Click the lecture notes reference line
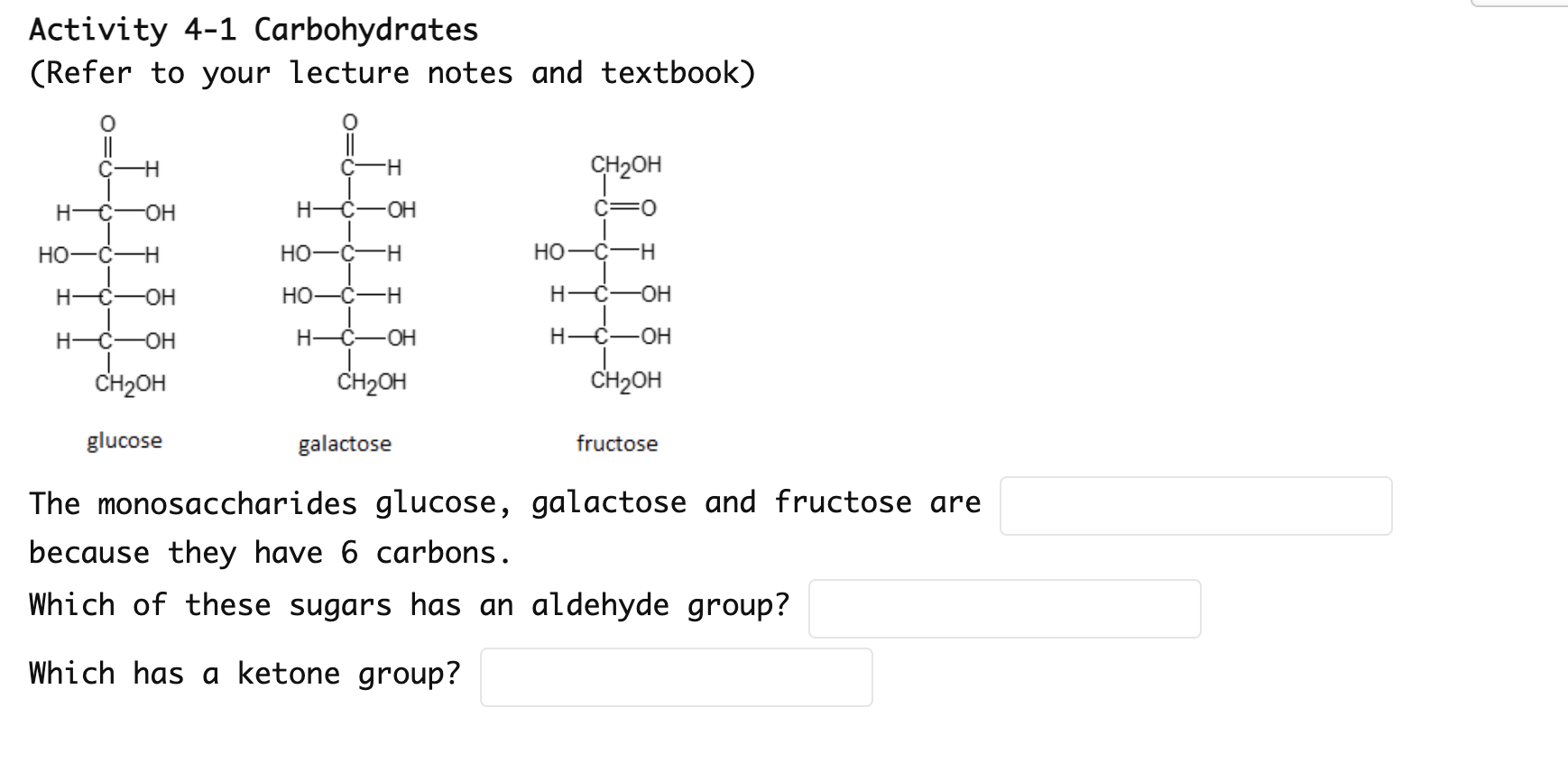Image resolution: width=1568 pixels, height=763 pixels. 392,72
